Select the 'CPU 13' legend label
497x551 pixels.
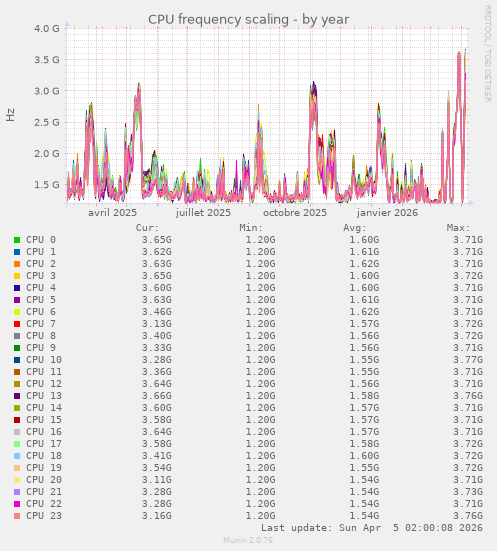44,396
